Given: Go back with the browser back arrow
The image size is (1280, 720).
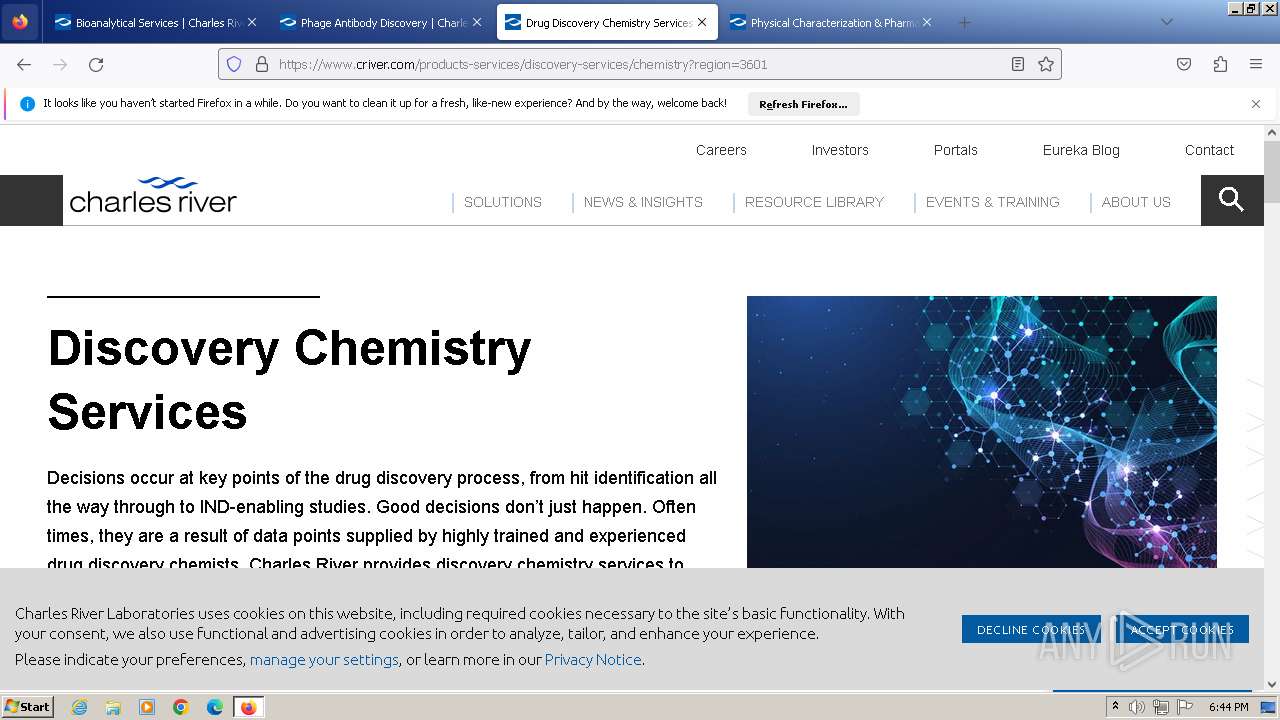Looking at the screenshot, I should pos(24,64).
